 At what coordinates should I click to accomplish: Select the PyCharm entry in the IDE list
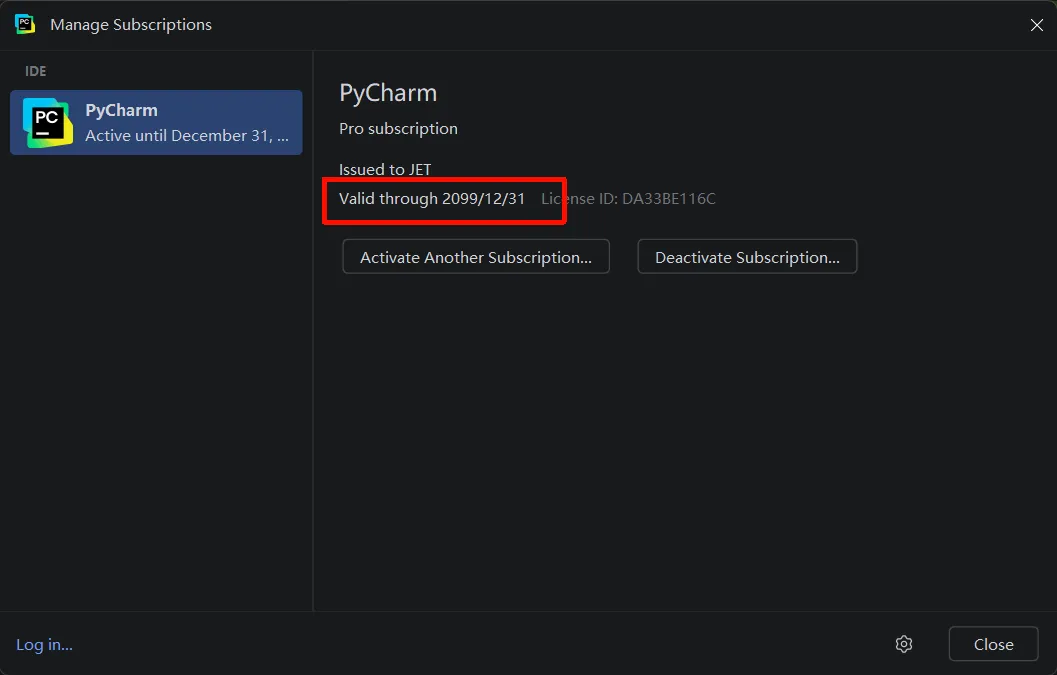point(156,123)
